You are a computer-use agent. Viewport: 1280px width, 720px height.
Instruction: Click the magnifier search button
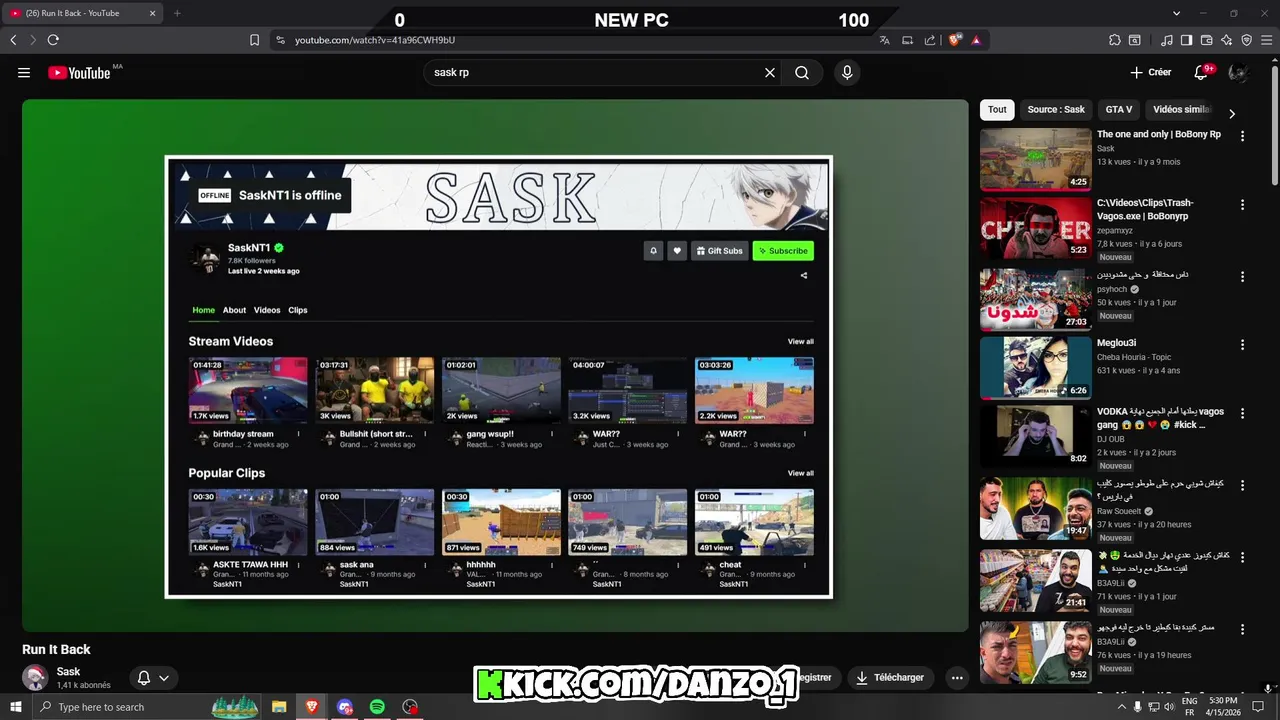[x=802, y=72]
